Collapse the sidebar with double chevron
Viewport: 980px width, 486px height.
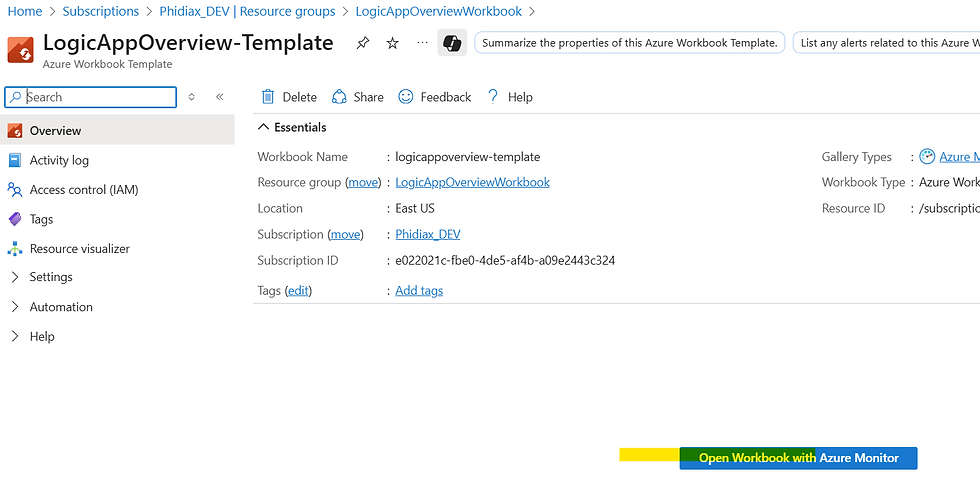219,97
